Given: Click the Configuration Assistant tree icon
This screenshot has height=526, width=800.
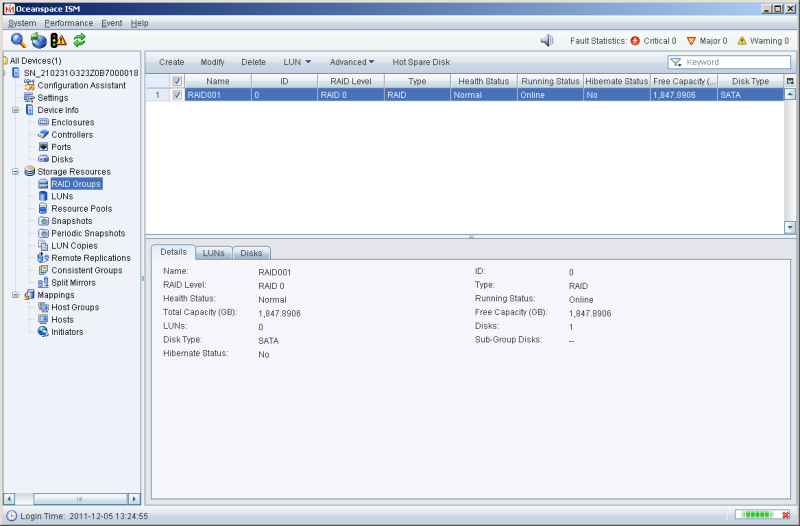Looking at the screenshot, I should pos(30,85).
